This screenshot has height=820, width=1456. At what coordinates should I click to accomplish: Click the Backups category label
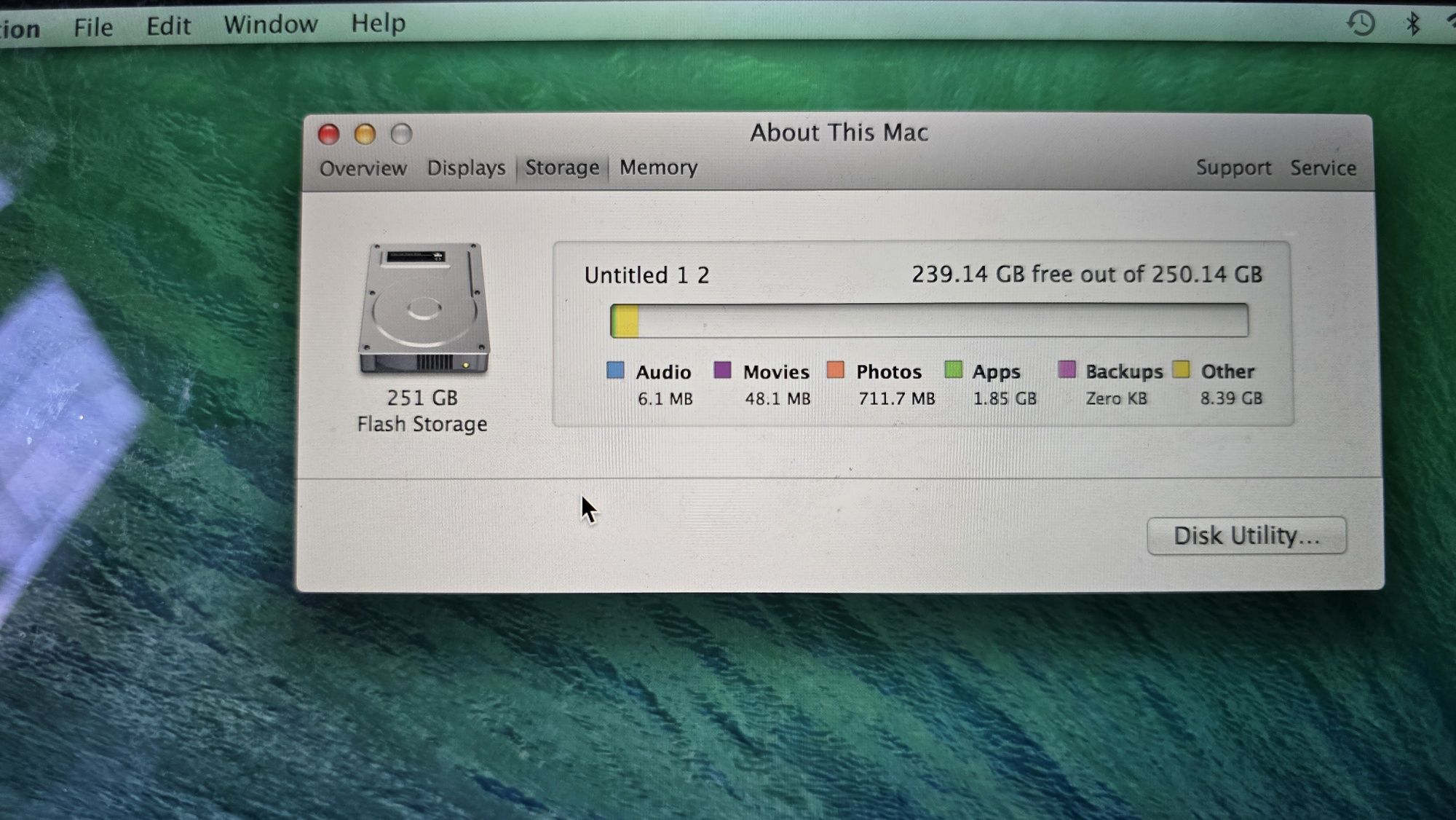point(1124,372)
